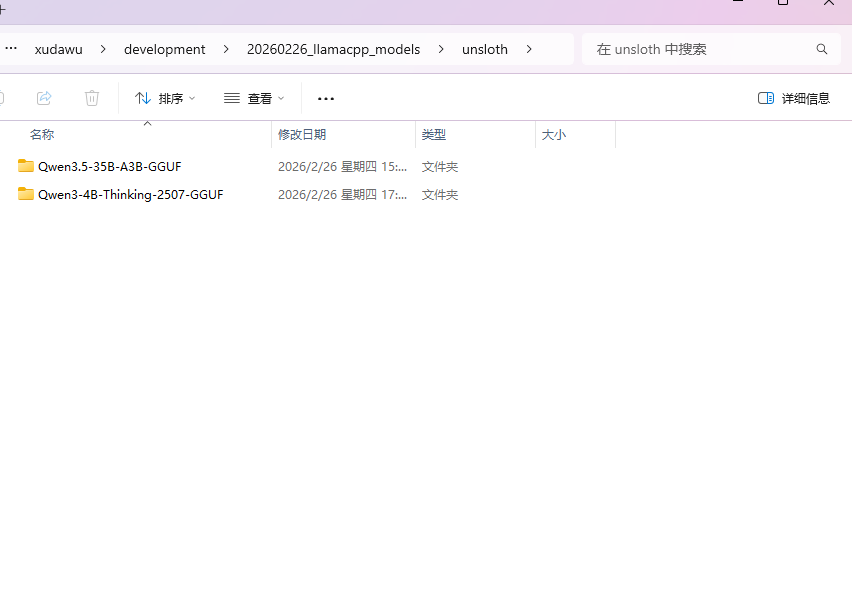The height and width of the screenshot is (592, 852).
Task: Expand chevron after xudawu breadcrumb
Action: [x=103, y=49]
